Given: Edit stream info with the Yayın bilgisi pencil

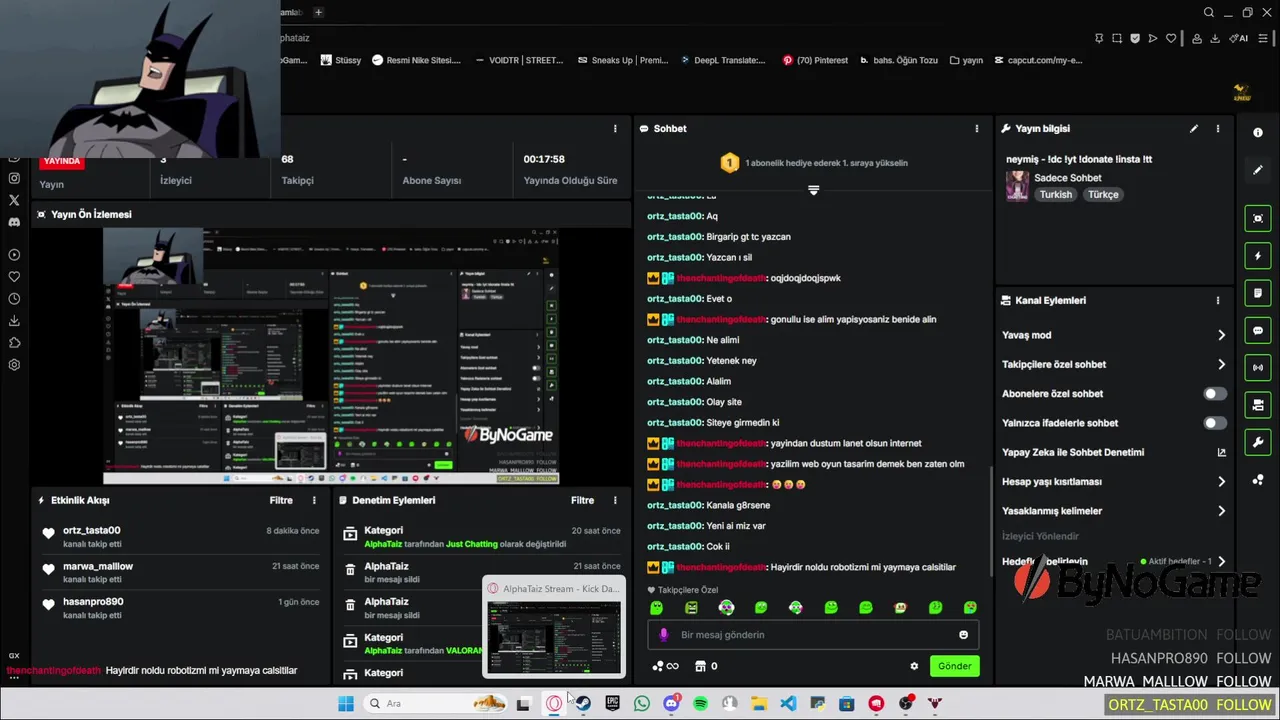Looking at the screenshot, I should [1193, 128].
